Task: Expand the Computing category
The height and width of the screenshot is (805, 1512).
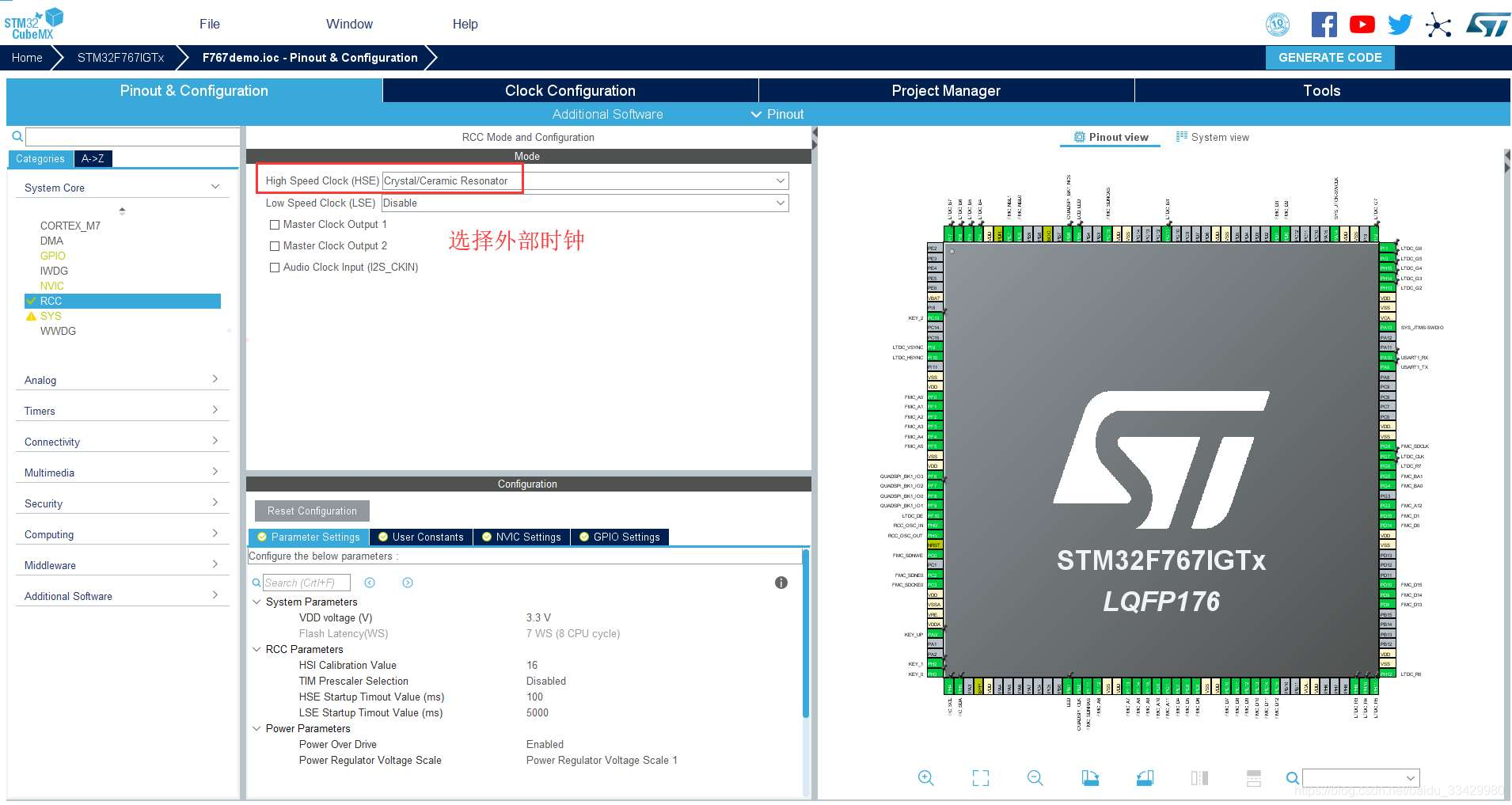Action: tap(215, 534)
